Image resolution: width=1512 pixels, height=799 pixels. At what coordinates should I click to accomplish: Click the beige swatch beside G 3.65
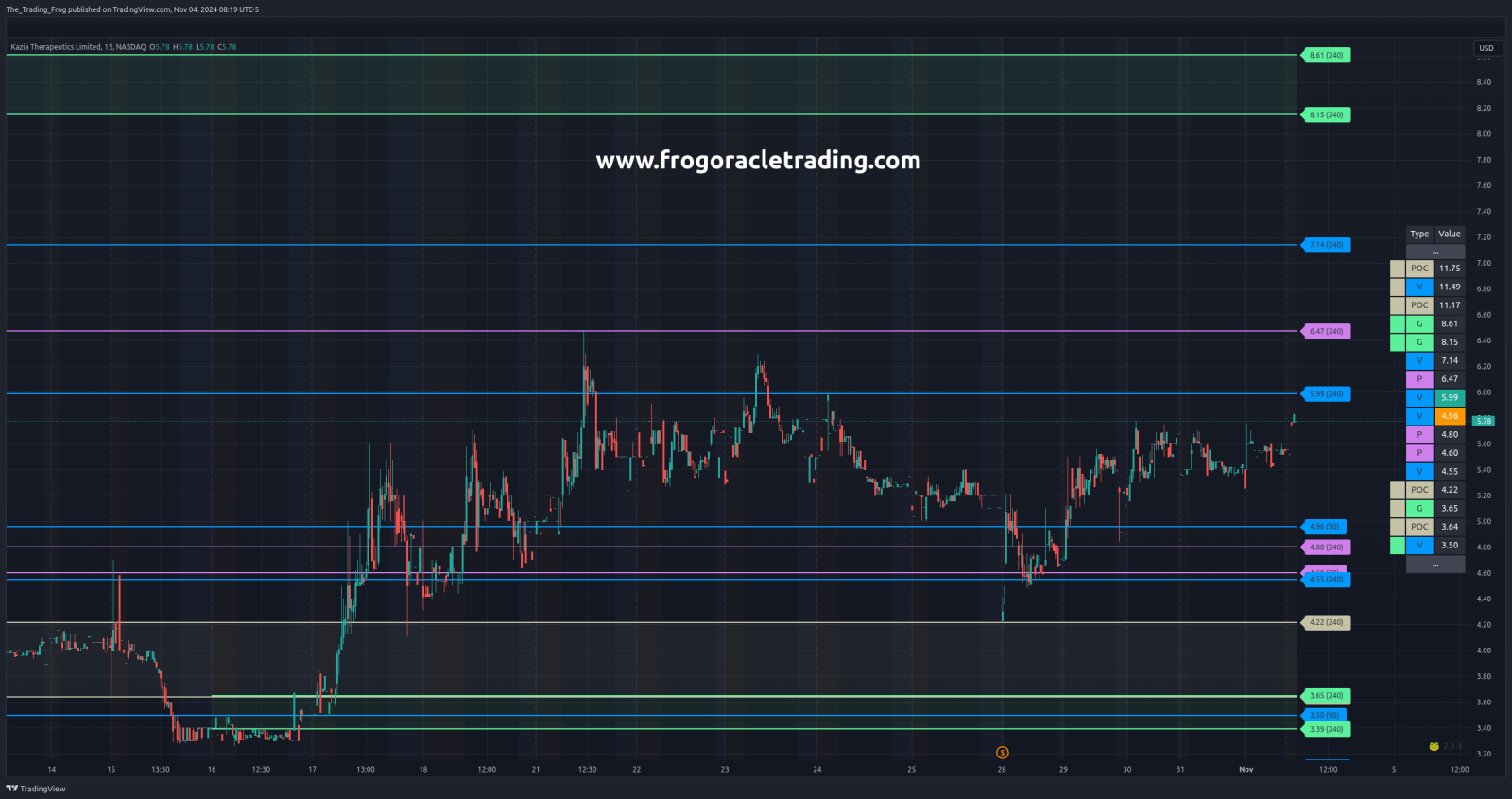[1398, 508]
